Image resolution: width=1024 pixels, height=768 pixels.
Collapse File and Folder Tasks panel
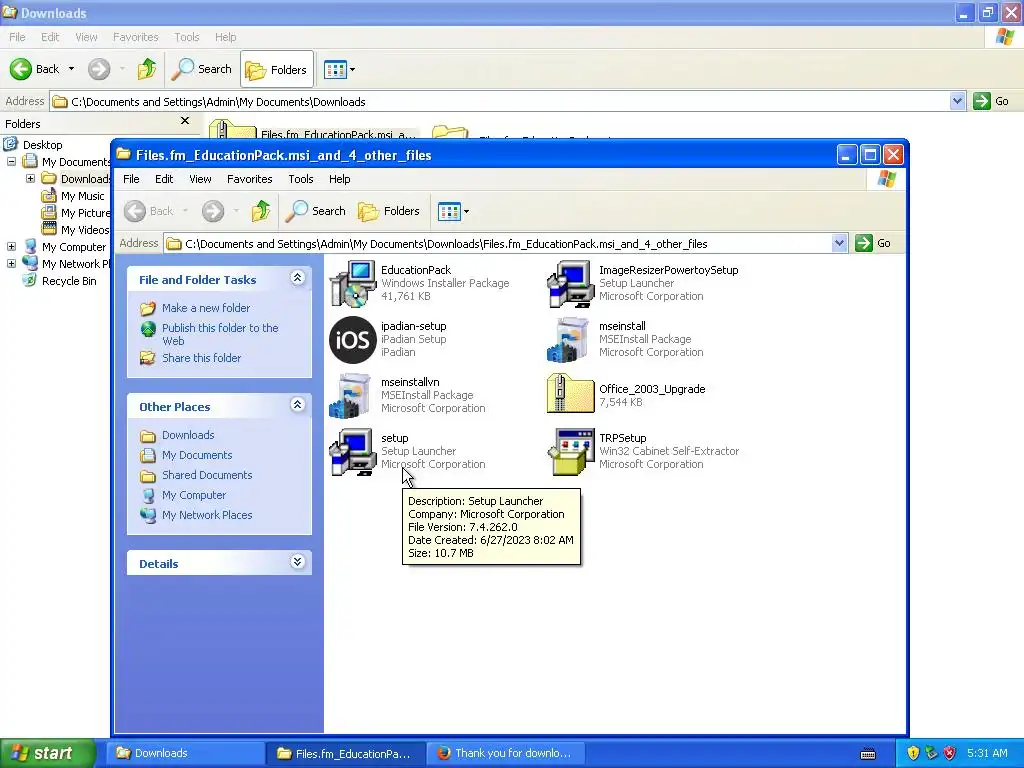(x=297, y=278)
